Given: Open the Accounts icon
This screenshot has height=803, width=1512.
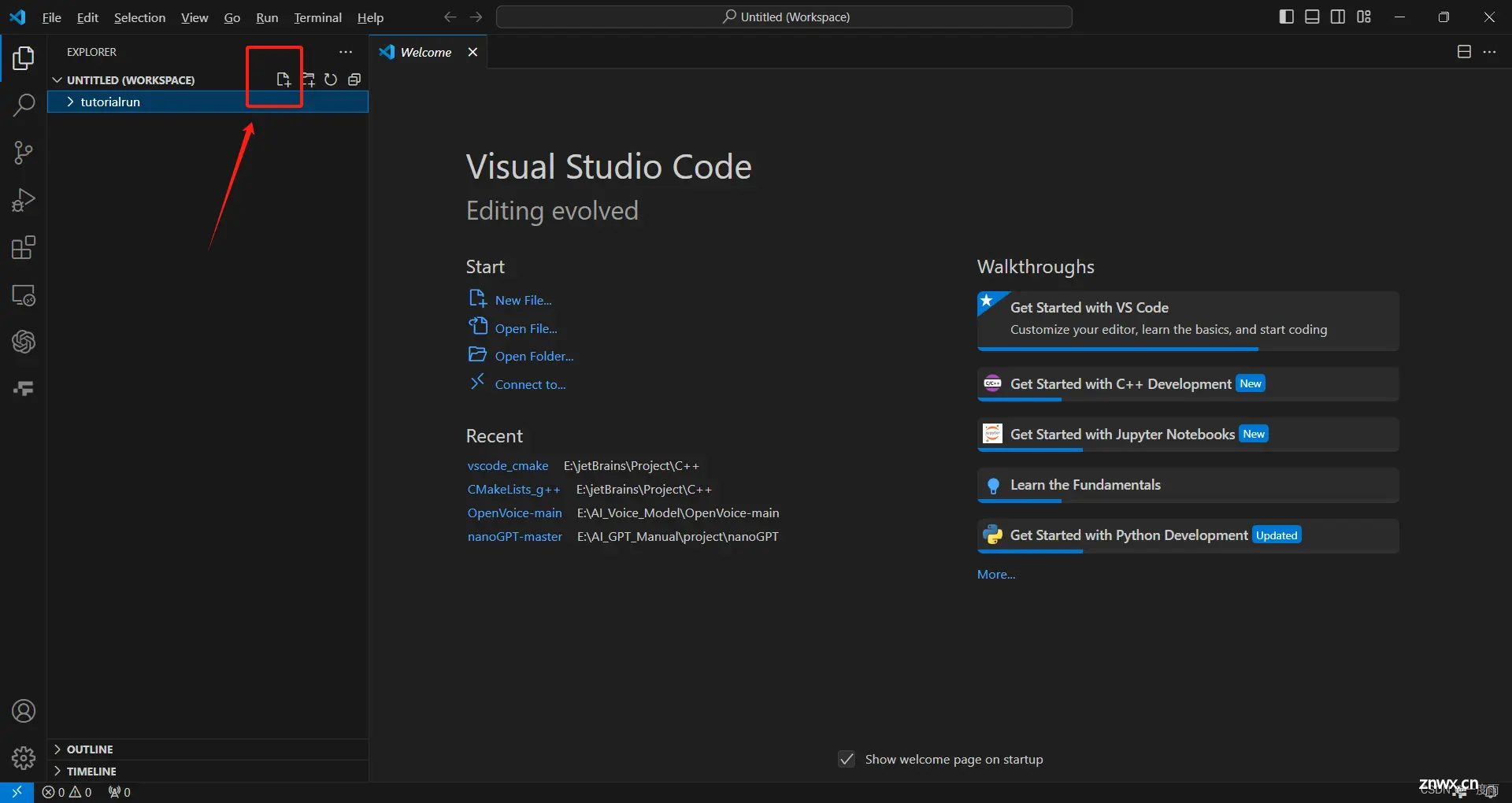Looking at the screenshot, I should click(x=24, y=712).
